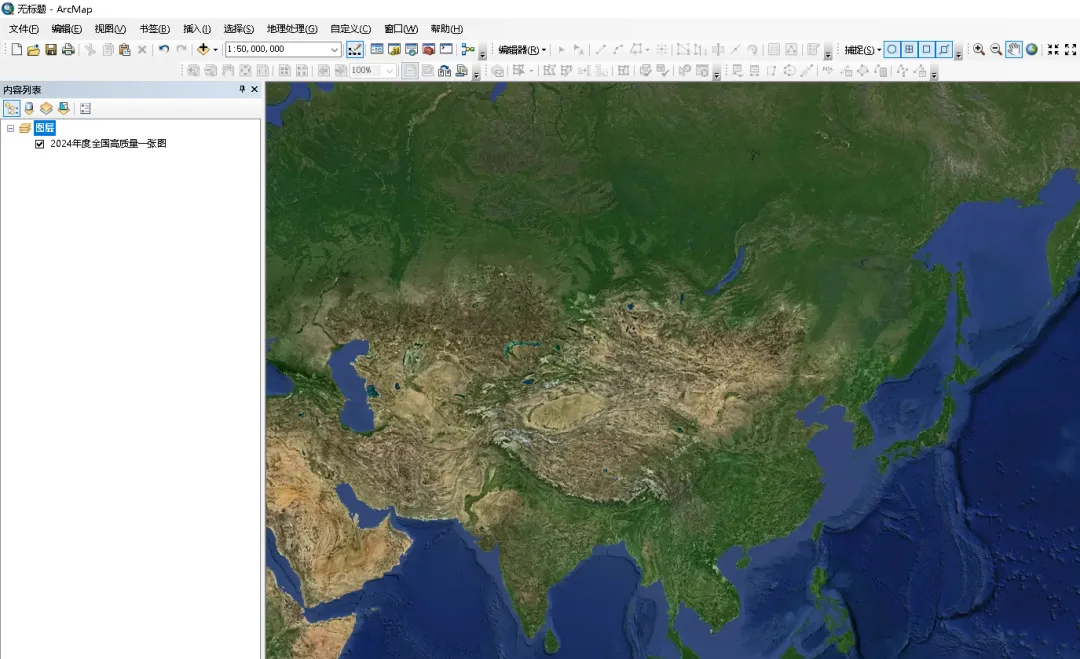Open the ArcToolbox window
This screenshot has width=1080, height=659.
[x=428, y=50]
